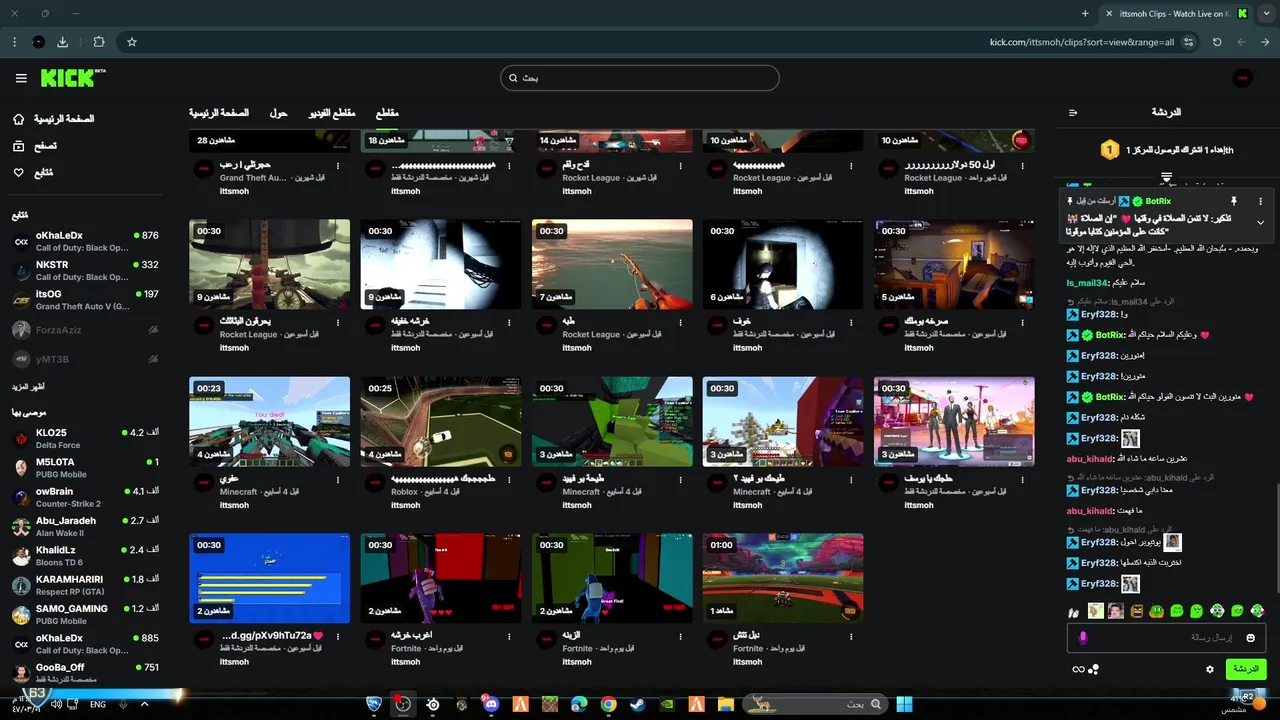This screenshot has width=1280, height=720.
Task: Open the NKSTR channel in the sidebar
Action: 85,271
